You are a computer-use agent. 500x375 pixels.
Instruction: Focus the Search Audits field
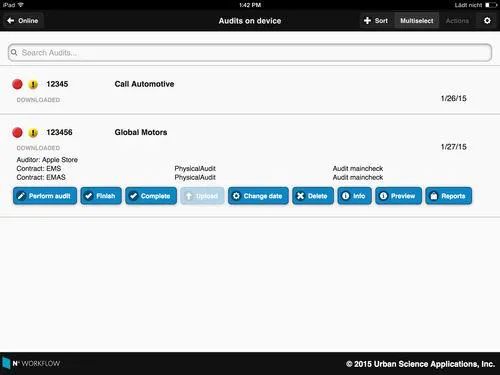pos(250,53)
